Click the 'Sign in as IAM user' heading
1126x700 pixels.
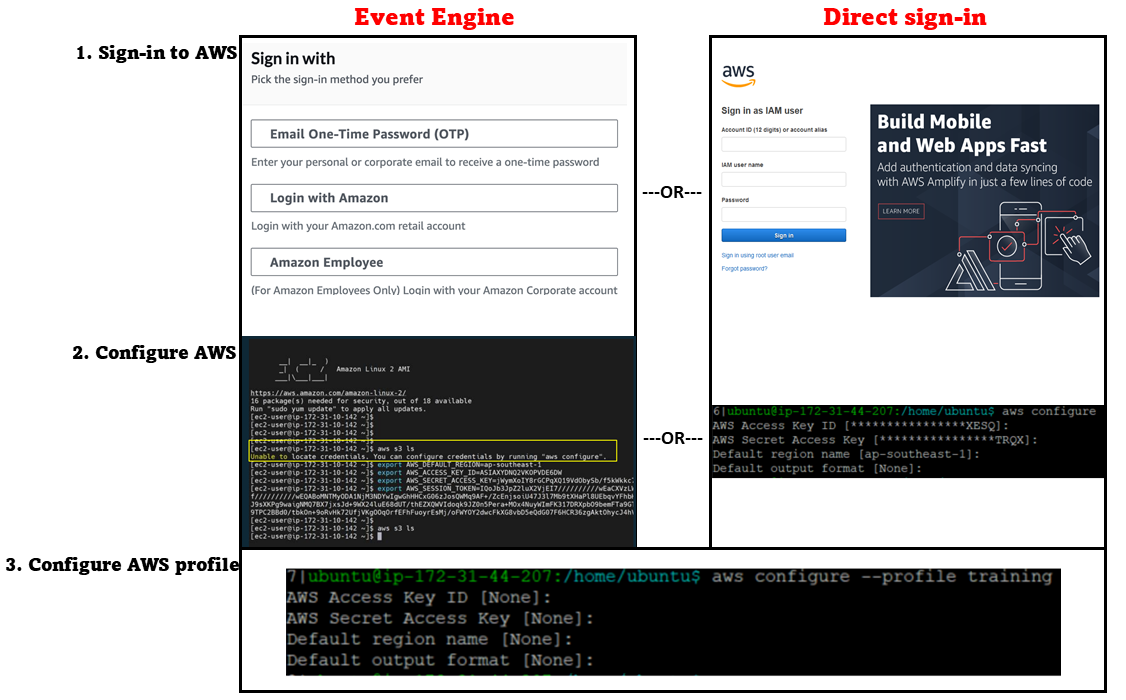[x=762, y=111]
